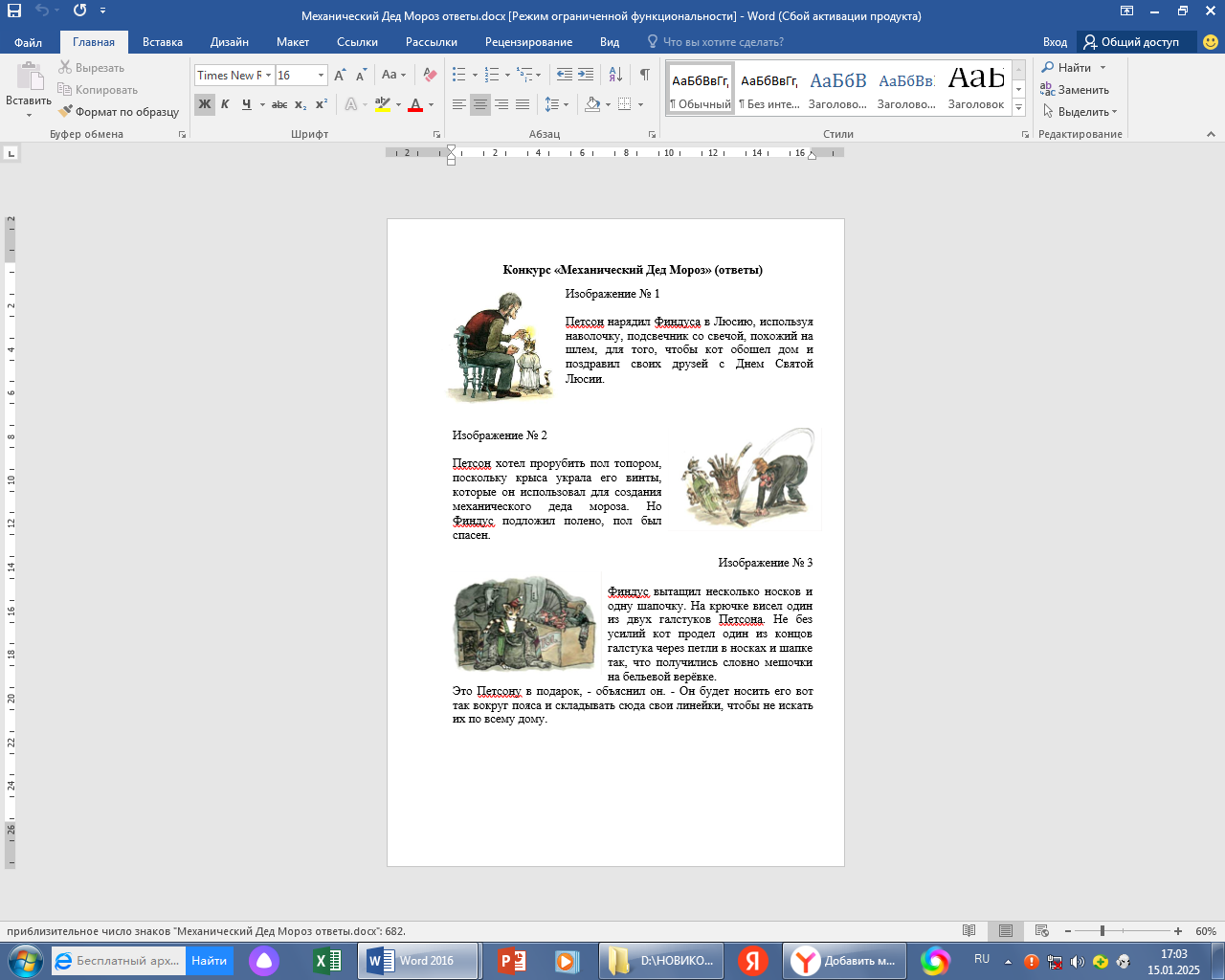Open the font size dropdown
This screenshot has width=1225, height=980.
(x=321, y=75)
